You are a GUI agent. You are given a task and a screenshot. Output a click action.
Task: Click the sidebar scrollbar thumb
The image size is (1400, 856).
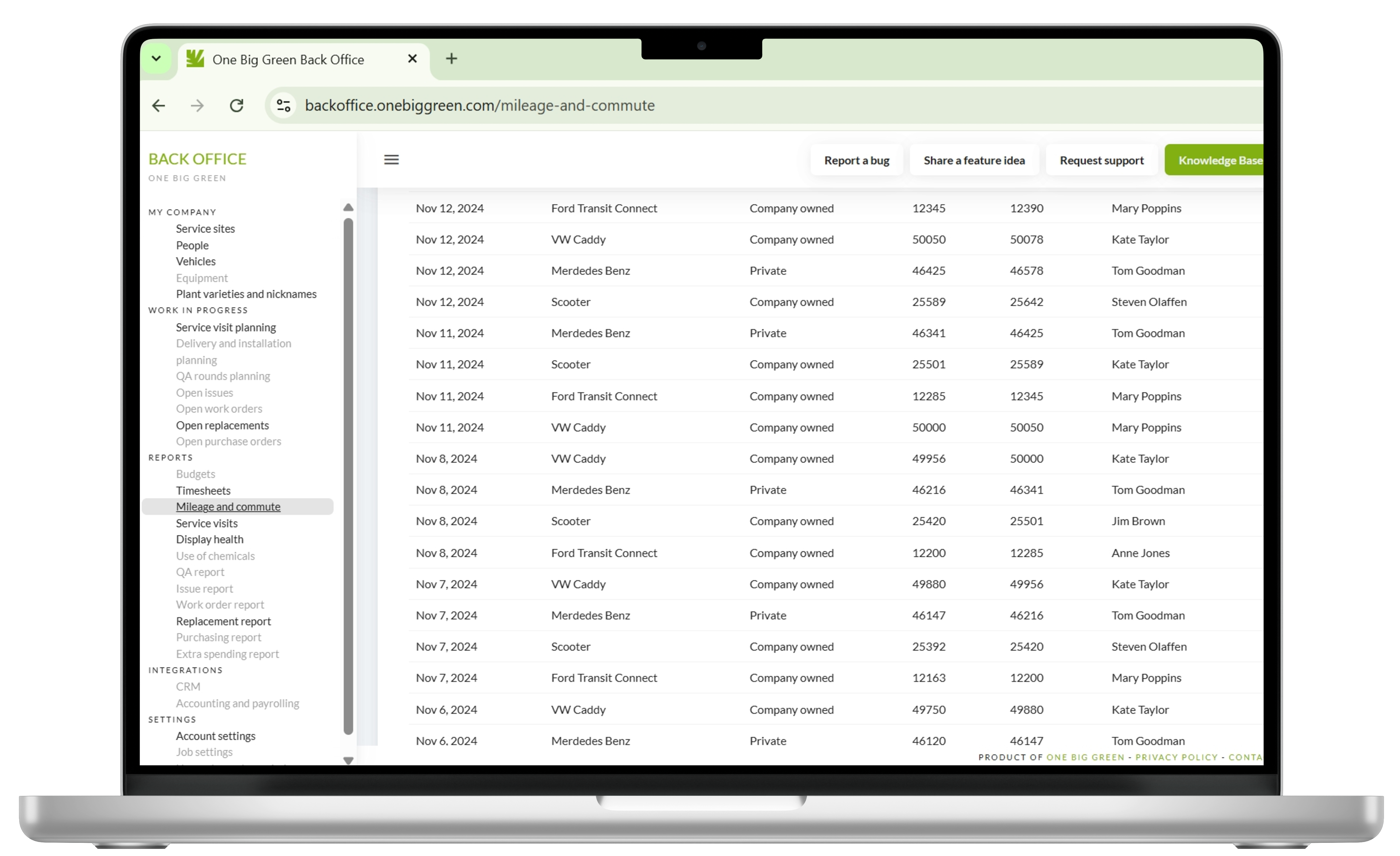click(348, 476)
